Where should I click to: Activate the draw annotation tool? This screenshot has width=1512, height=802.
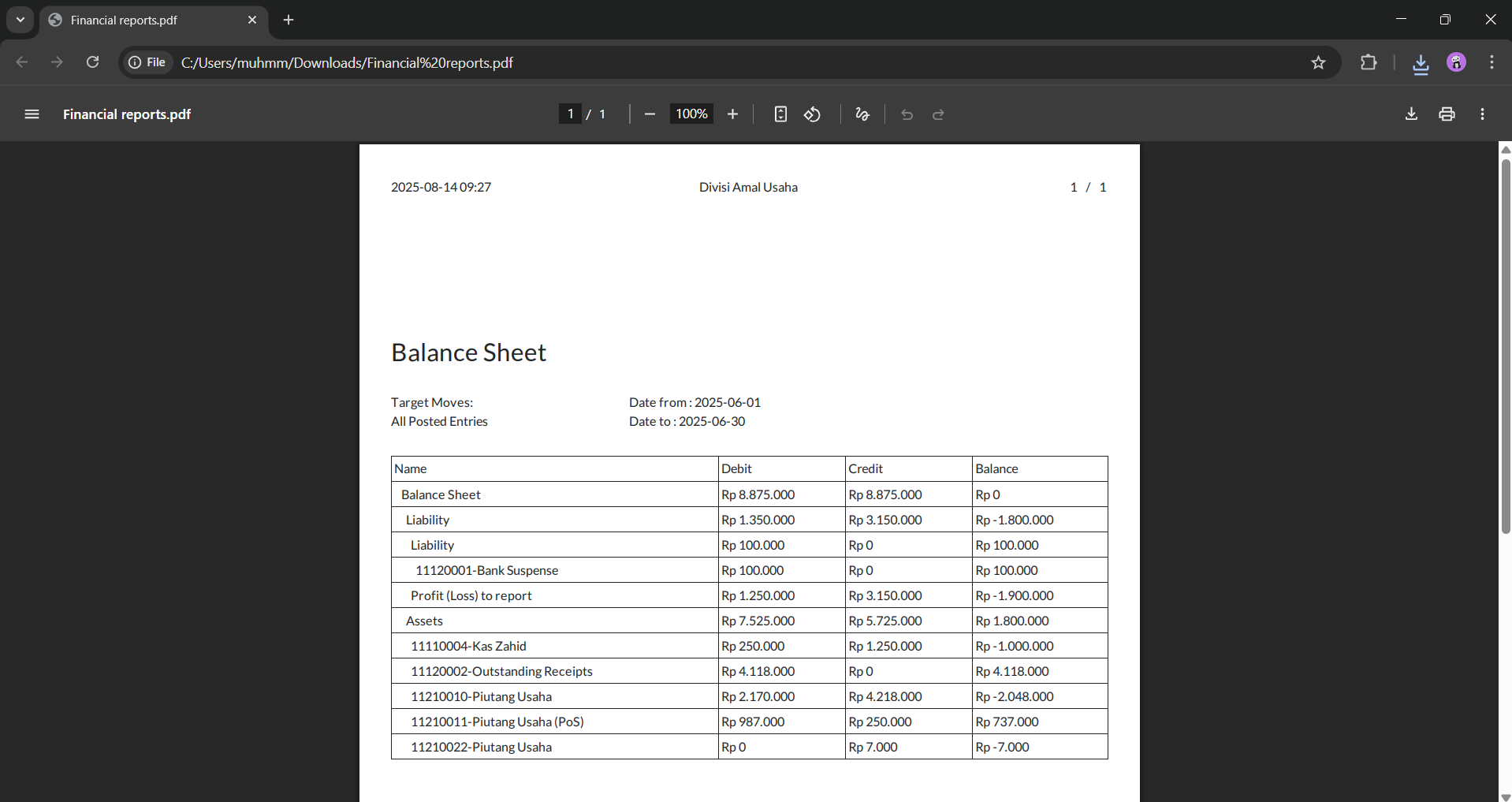point(862,114)
